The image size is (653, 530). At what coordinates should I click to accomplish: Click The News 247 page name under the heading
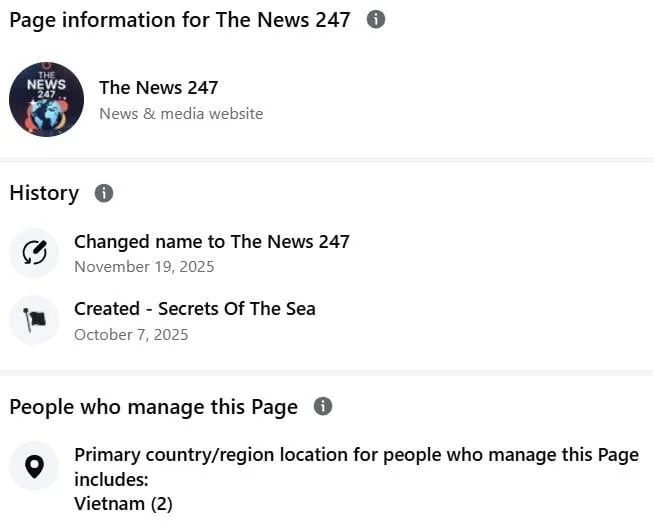158,88
